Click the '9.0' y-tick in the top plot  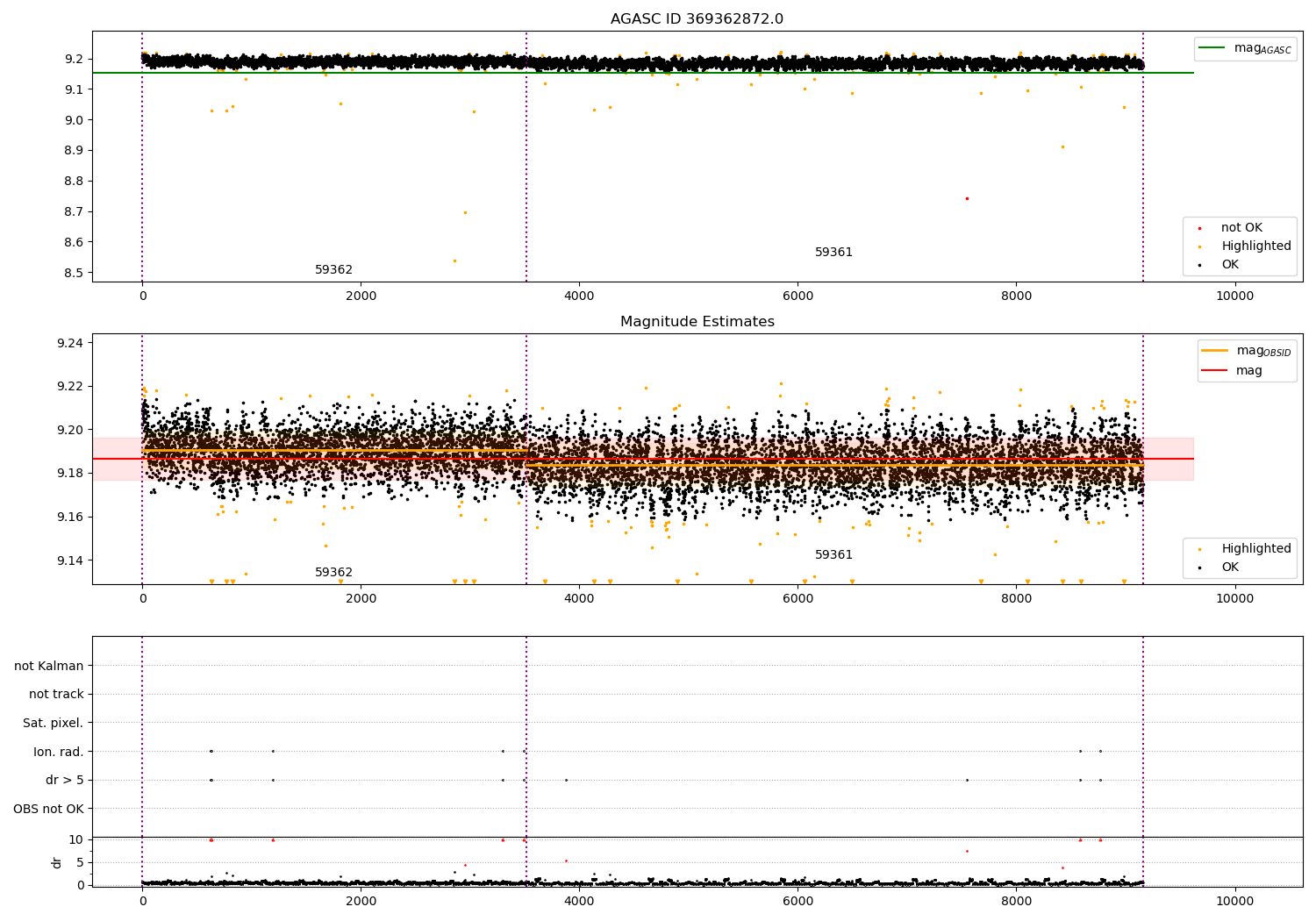75,121
